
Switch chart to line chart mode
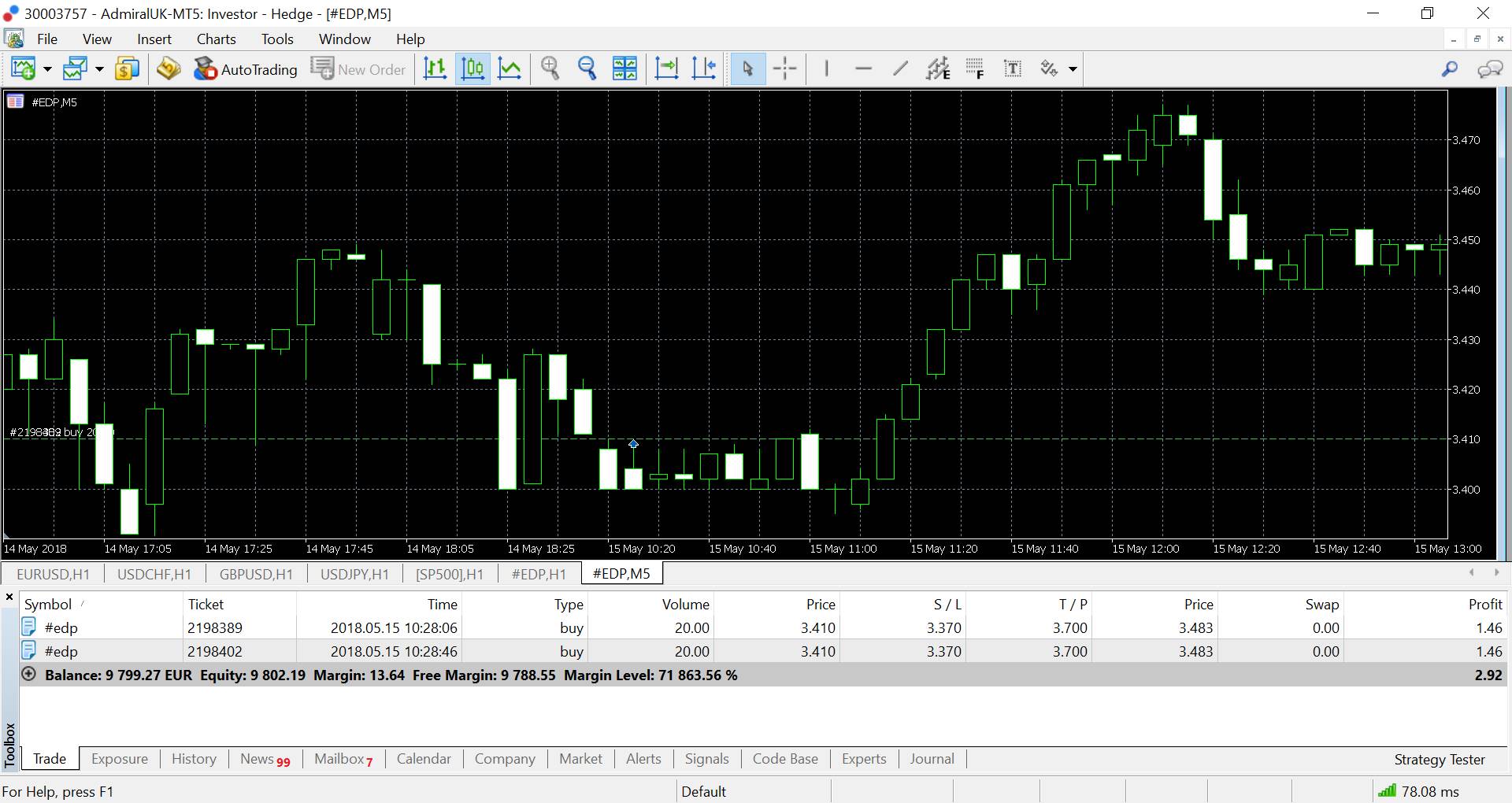click(x=510, y=69)
